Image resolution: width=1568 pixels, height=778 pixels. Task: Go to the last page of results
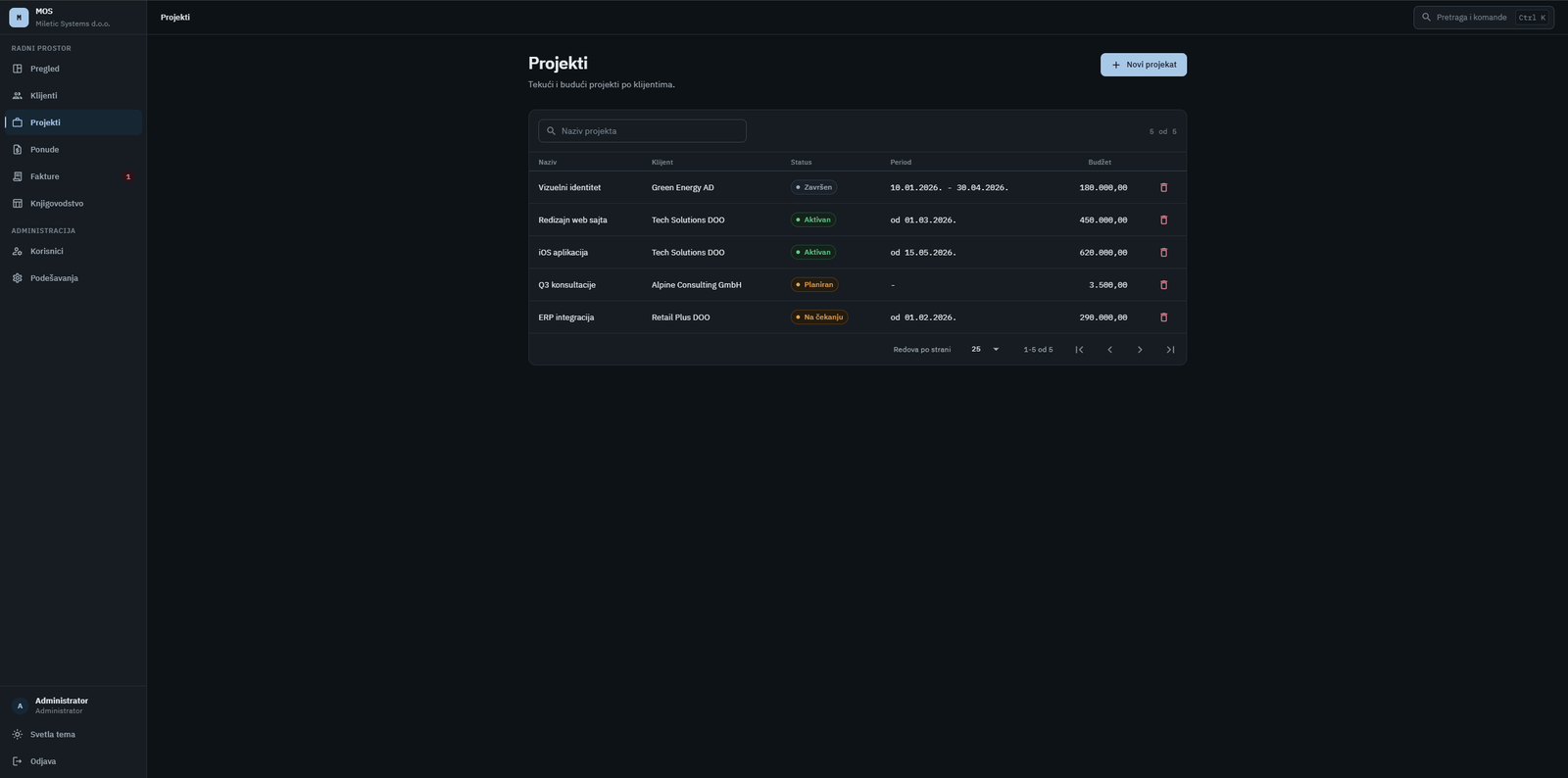[1170, 350]
